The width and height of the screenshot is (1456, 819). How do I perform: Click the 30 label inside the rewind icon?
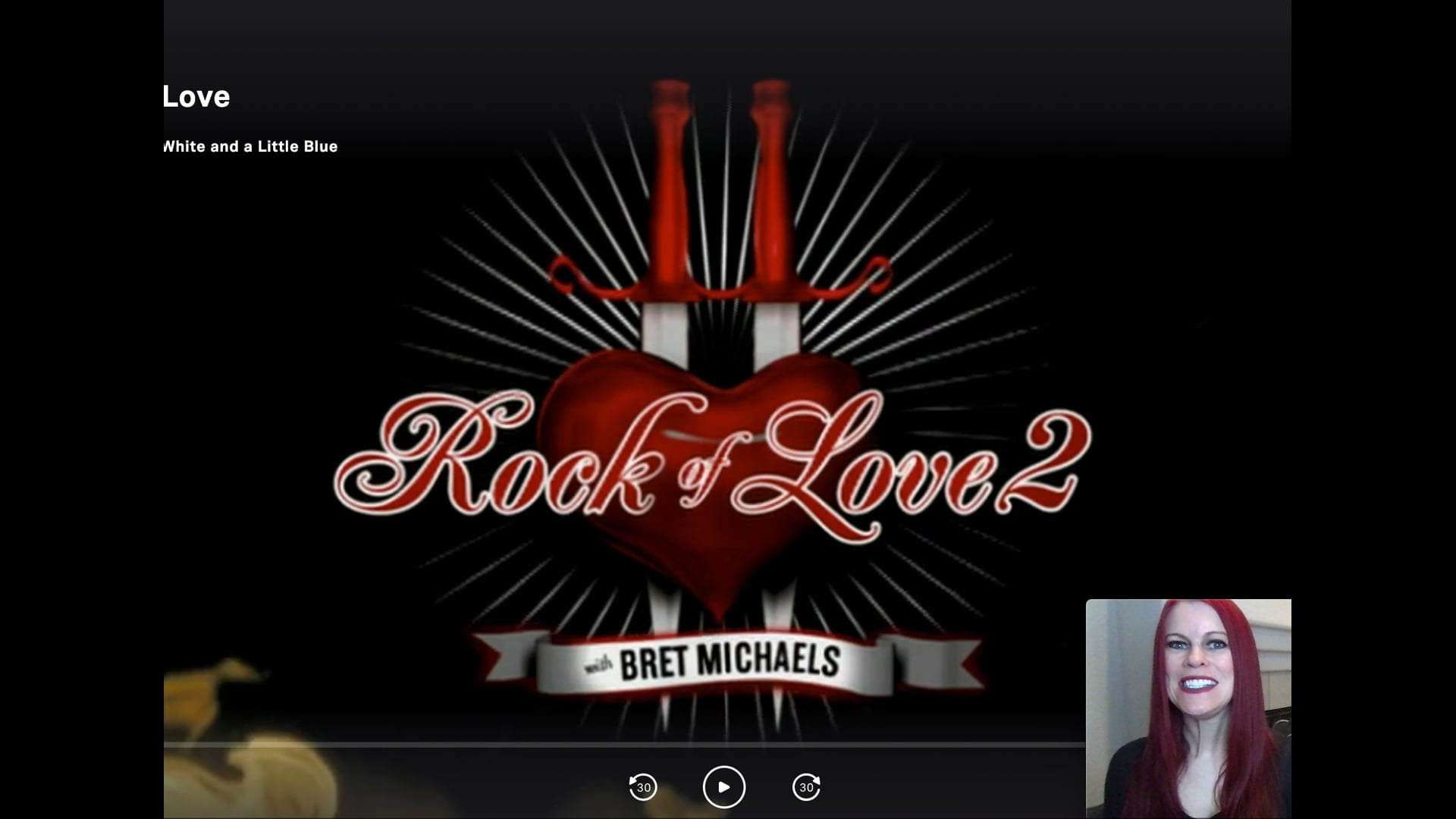[x=644, y=789]
